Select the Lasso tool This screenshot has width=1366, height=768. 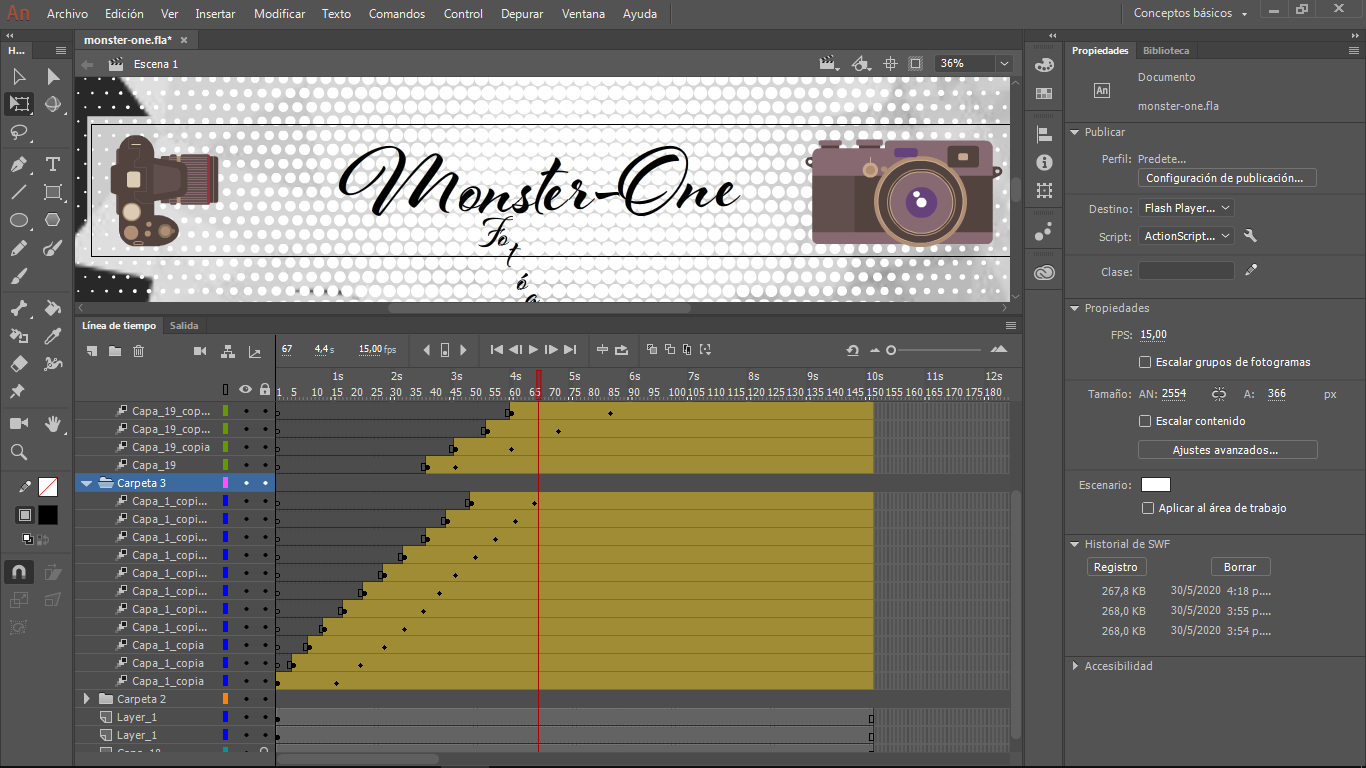(19, 132)
